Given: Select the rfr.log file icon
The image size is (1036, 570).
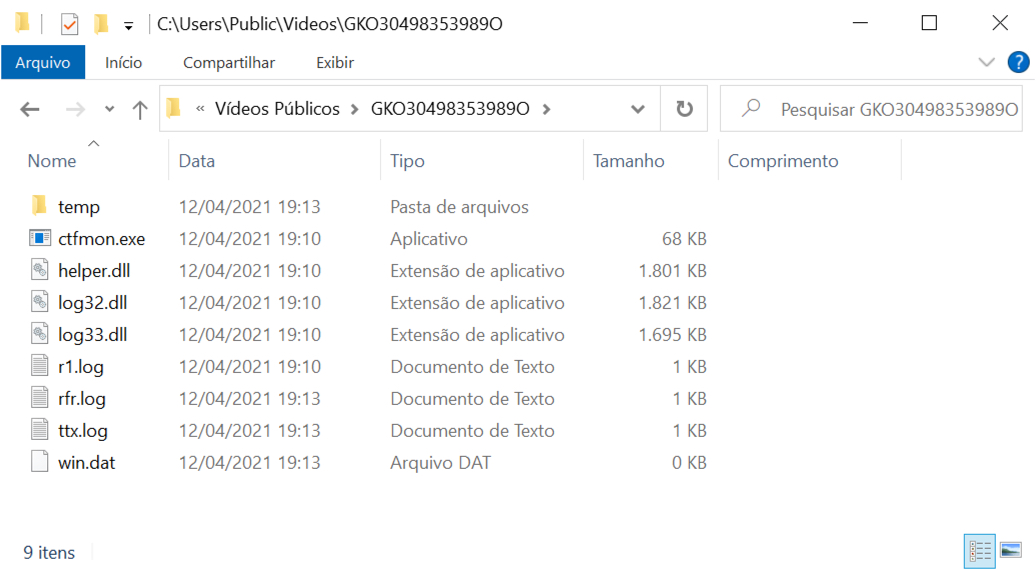Looking at the screenshot, I should click(x=40, y=398).
